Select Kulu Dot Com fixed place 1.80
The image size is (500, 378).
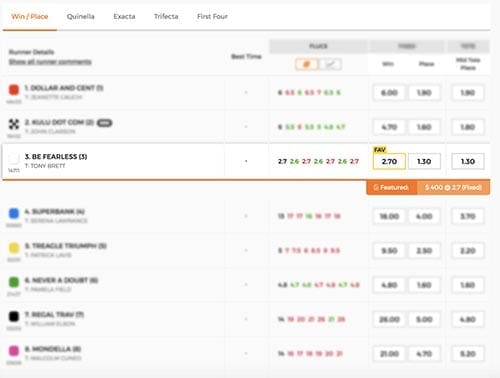[x=424, y=127]
